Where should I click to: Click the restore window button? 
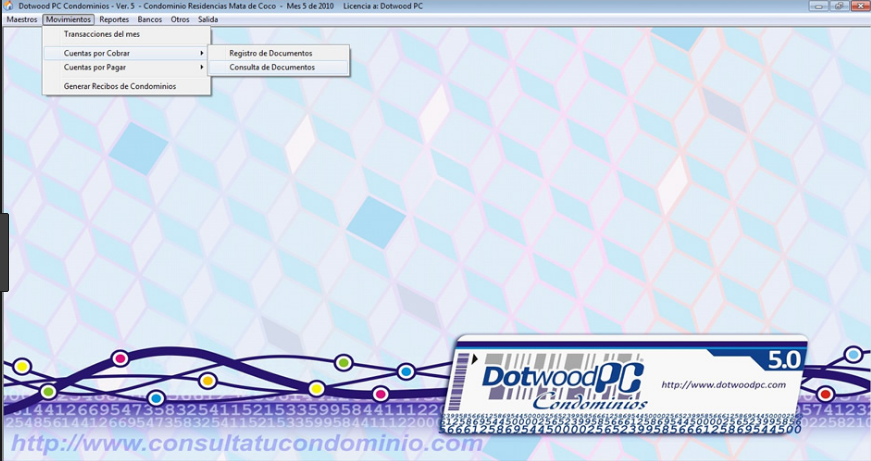click(x=839, y=6)
